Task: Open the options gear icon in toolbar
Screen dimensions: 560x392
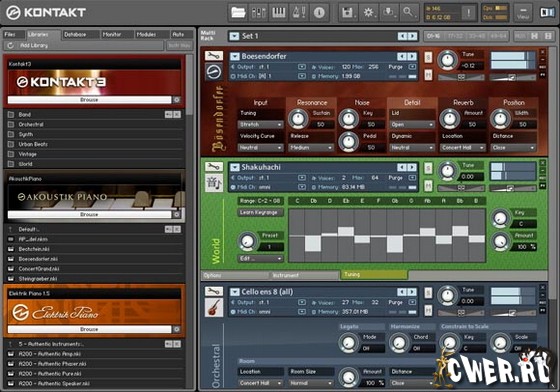Action: [368, 12]
